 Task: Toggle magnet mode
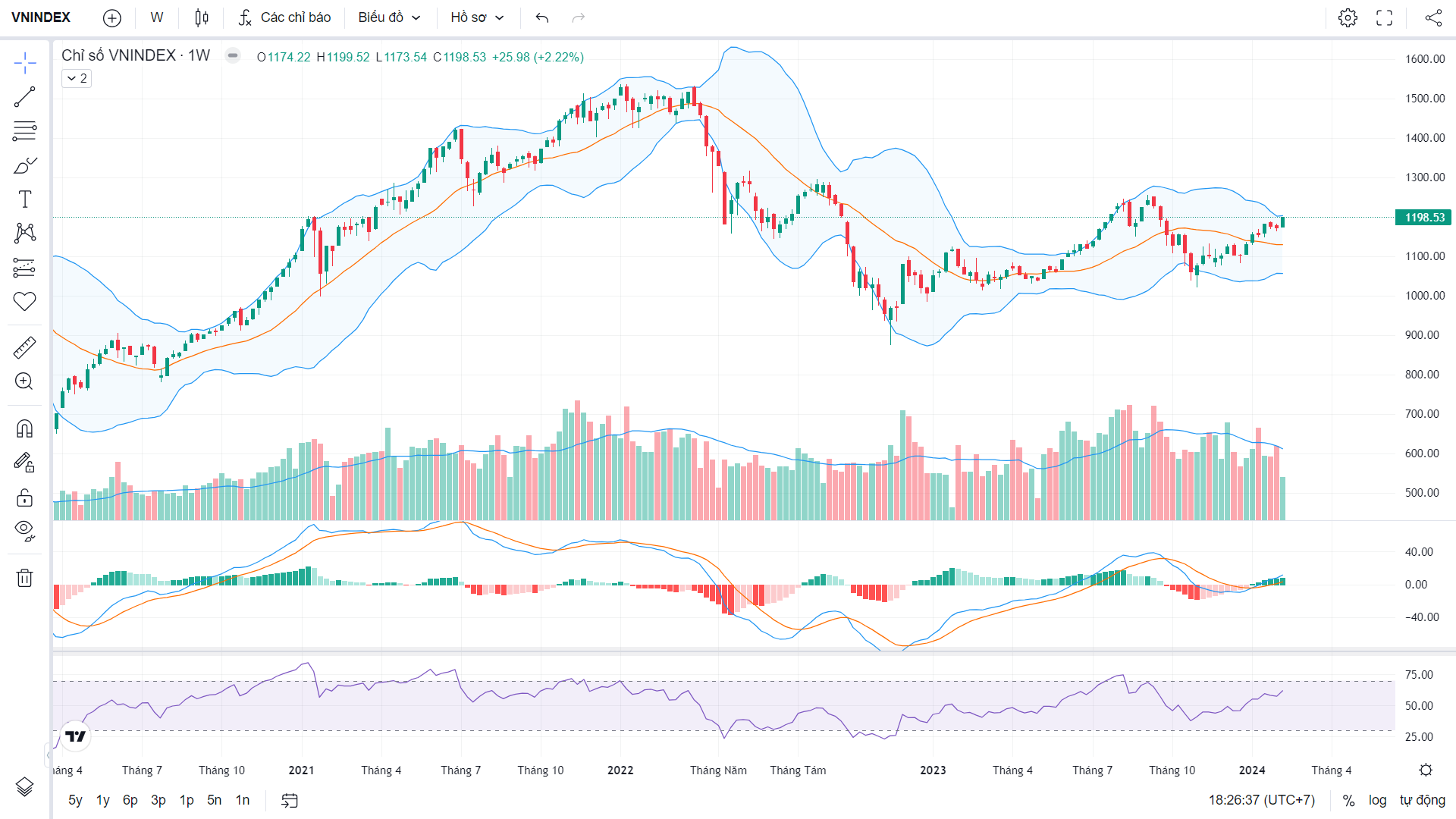[x=25, y=429]
